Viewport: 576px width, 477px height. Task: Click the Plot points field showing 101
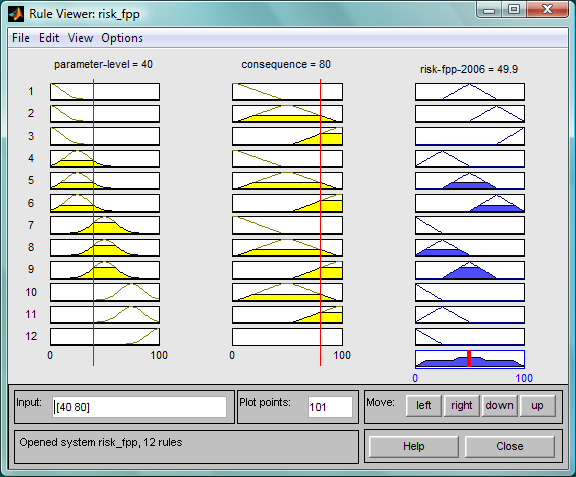tap(330, 407)
